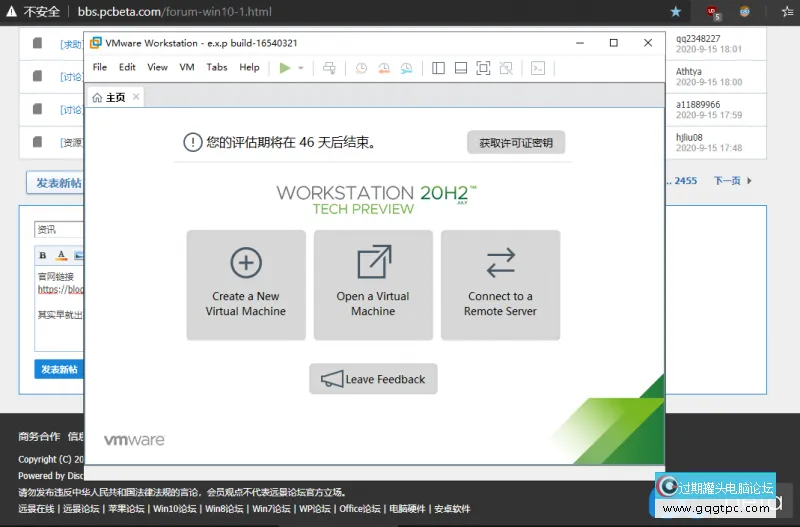Click the green Power On play button

(x=285, y=68)
